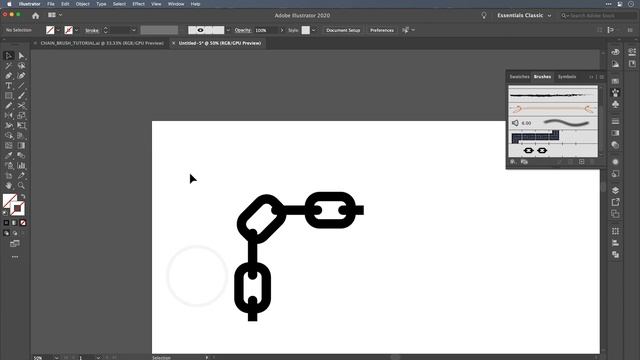640x360 pixels.
Task: Click the Preferences button
Action: (382, 30)
